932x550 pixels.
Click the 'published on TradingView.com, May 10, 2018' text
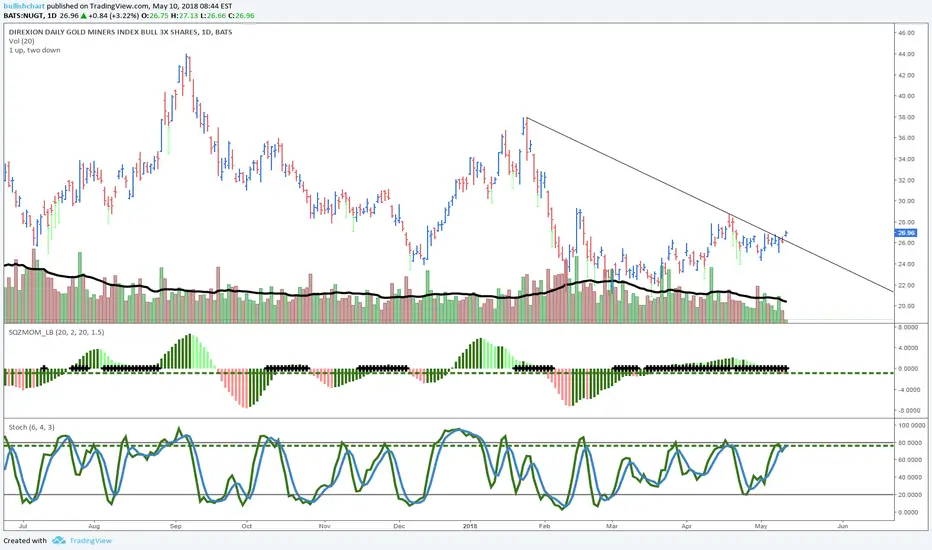[x=124, y=7]
